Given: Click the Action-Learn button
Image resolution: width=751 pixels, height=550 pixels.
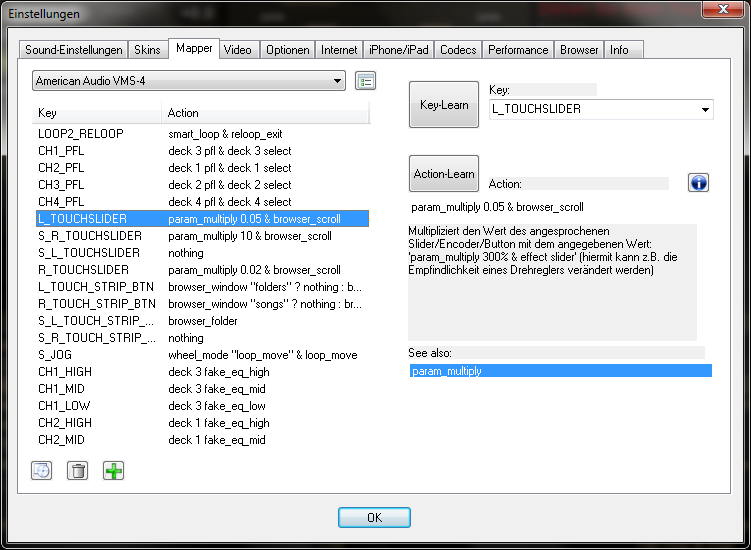Looking at the screenshot, I should pyautogui.click(x=444, y=173).
